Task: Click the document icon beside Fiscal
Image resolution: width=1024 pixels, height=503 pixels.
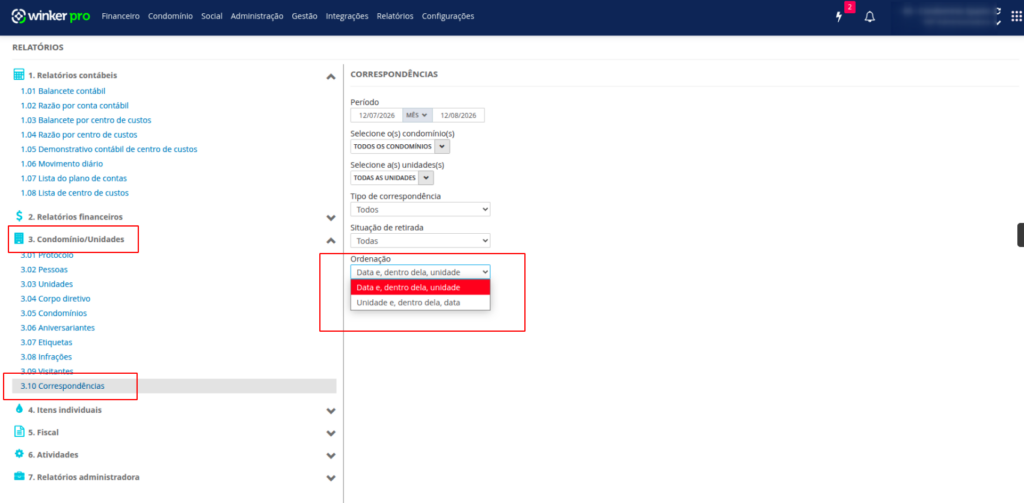Action: pos(19,432)
